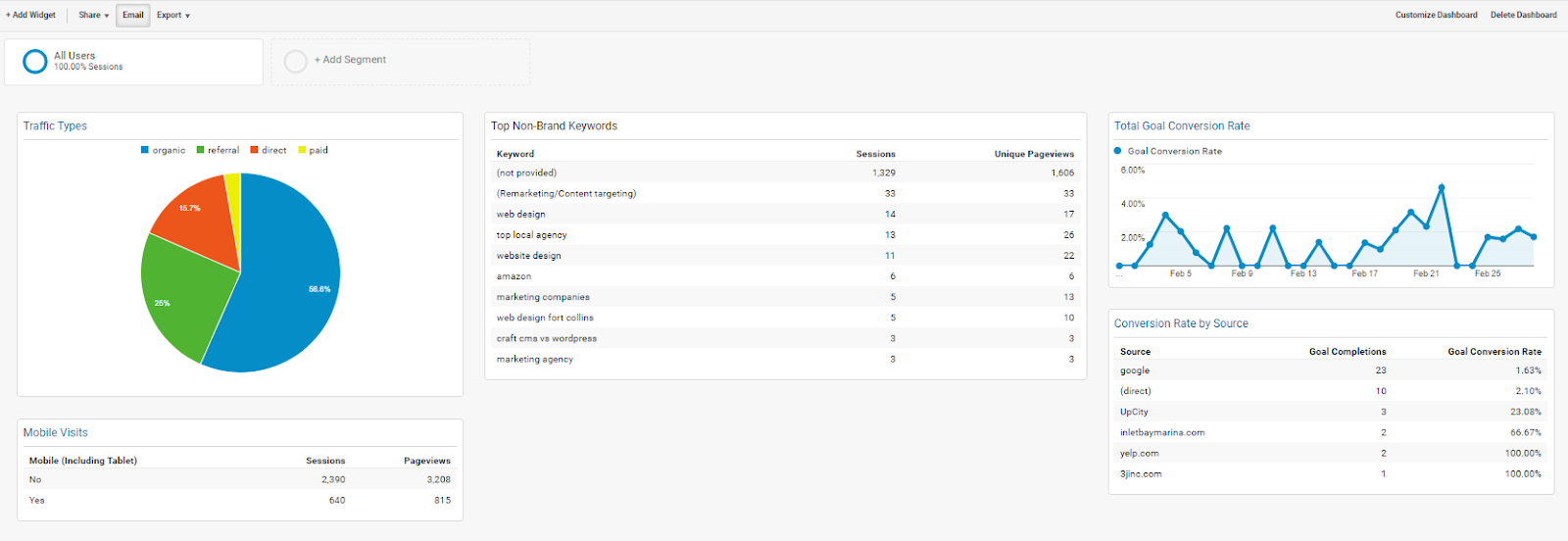Click the Unique Pageviews column header

[x=1034, y=154]
